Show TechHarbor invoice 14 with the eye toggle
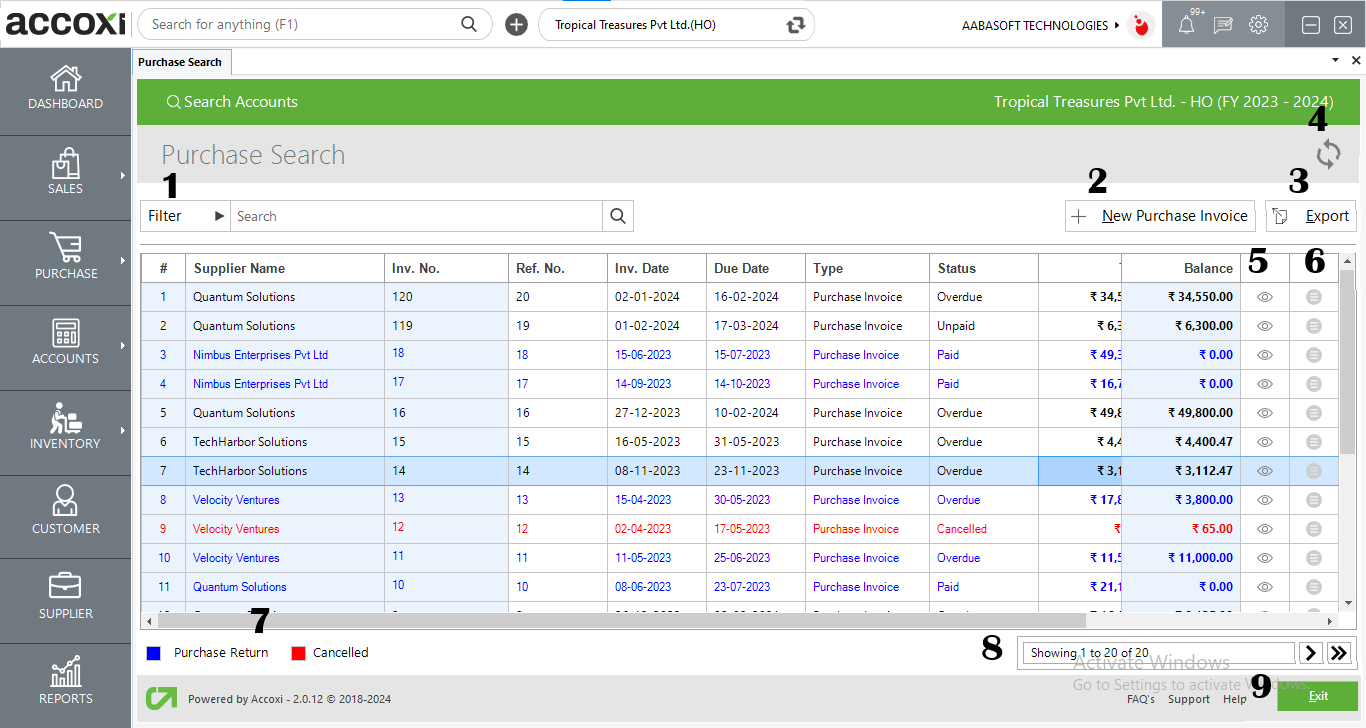The width and height of the screenshot is (1366, 728). pos(1264,470)
